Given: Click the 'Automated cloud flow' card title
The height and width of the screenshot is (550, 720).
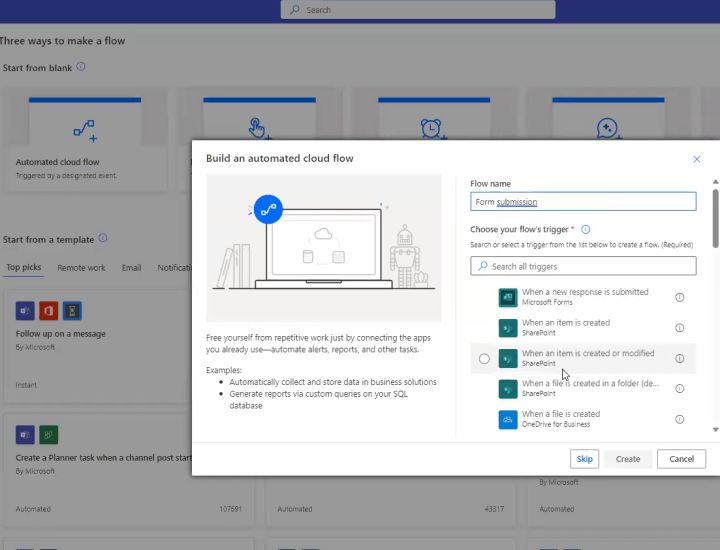Looking at the screenshot, I should (57, 162).
